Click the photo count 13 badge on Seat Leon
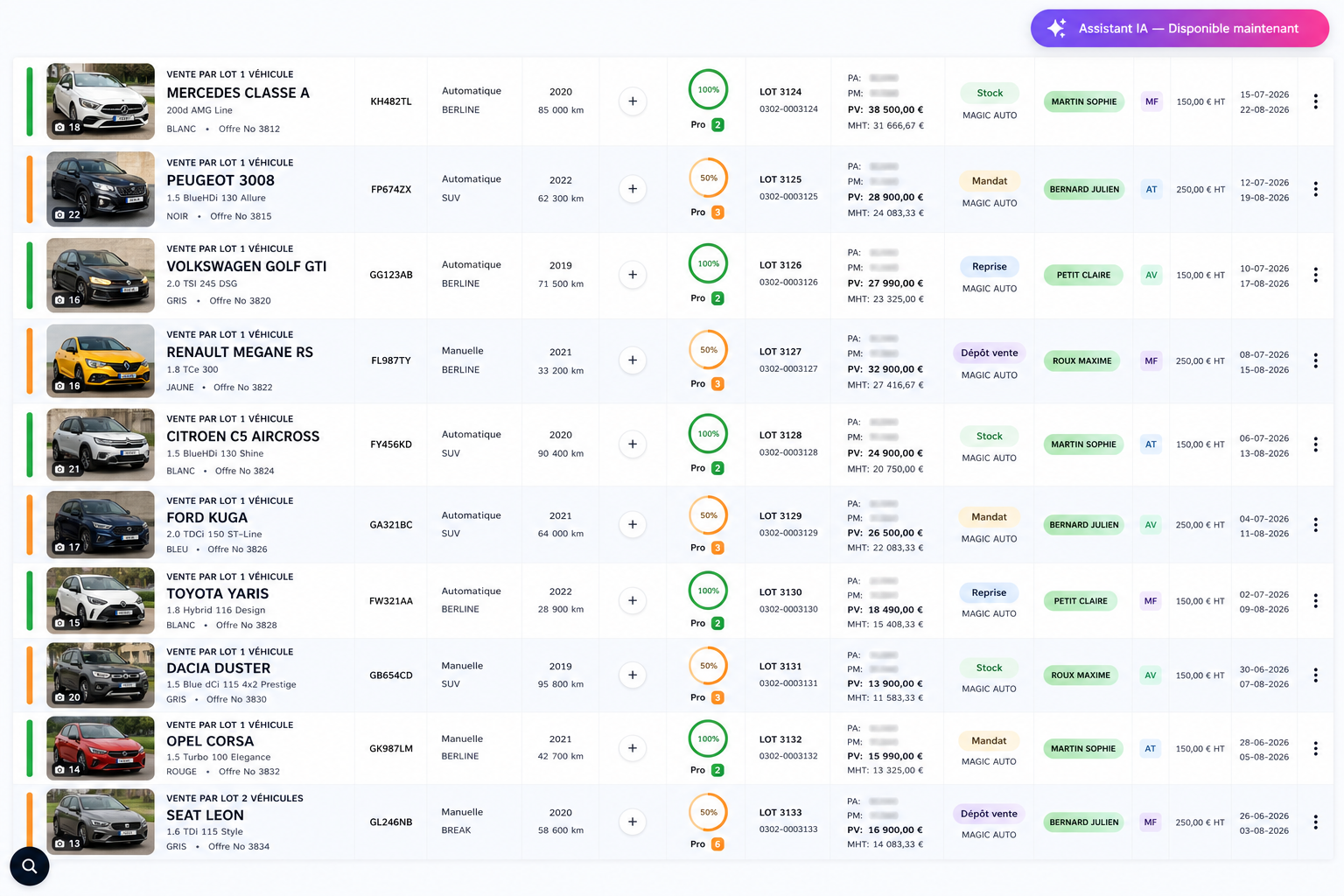Image resolution: width=1344 pixels, height=896 pixels. [67, 843]
